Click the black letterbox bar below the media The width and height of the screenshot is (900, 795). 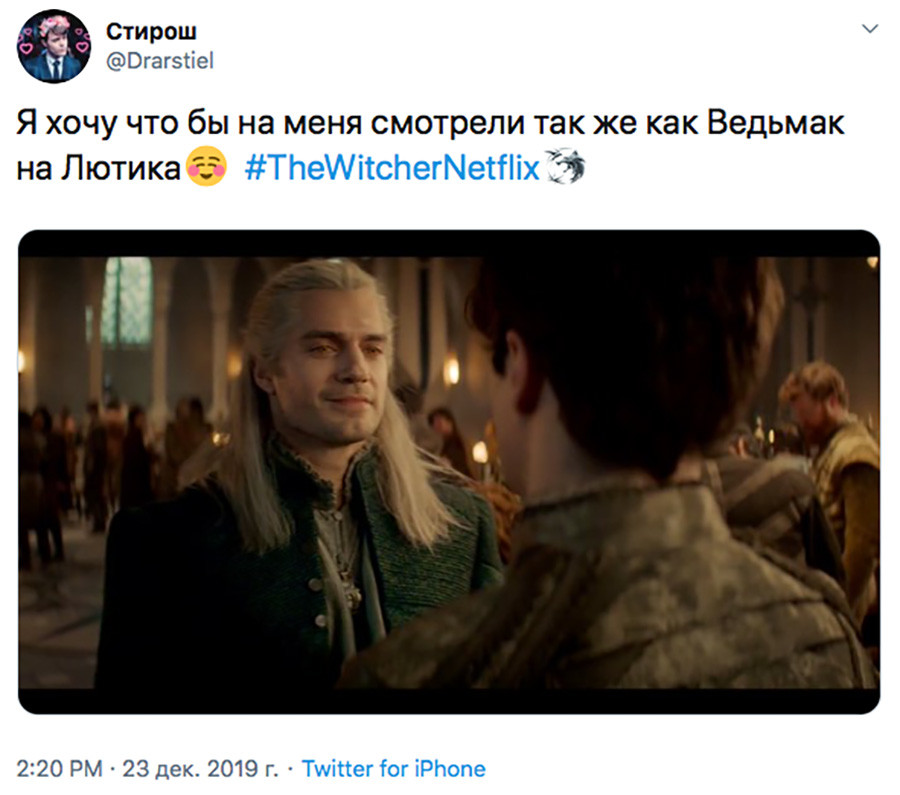coord(449,701)
